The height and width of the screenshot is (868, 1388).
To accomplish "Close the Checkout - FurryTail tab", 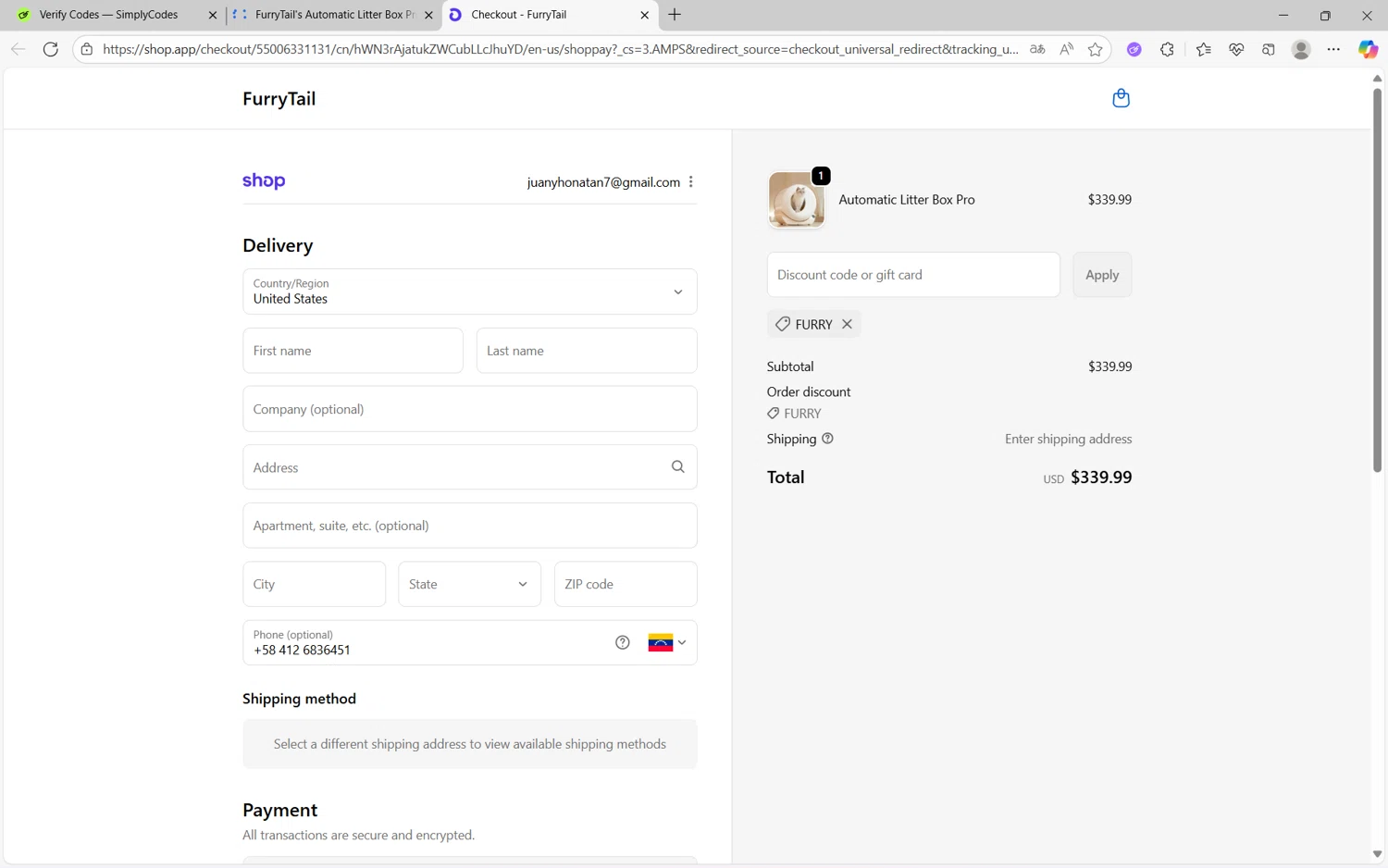I will pyautogui.click(x=645, y=15).
